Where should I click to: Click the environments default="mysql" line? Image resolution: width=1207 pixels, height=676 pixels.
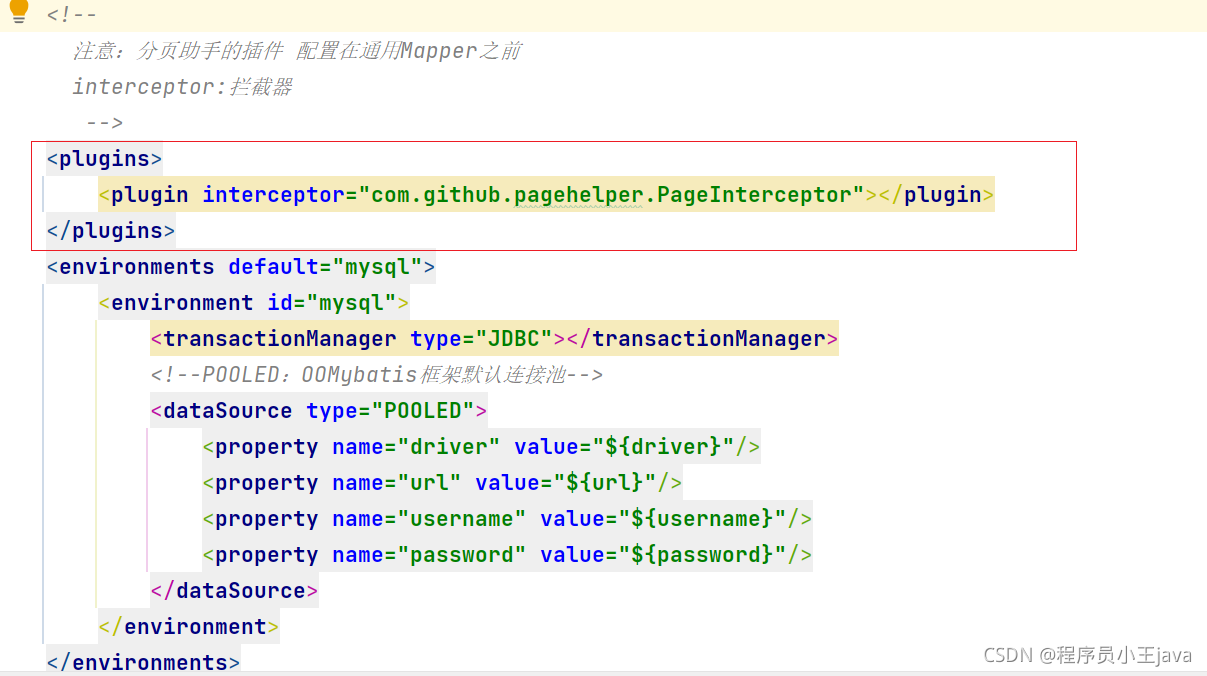[x=241, y=266]
